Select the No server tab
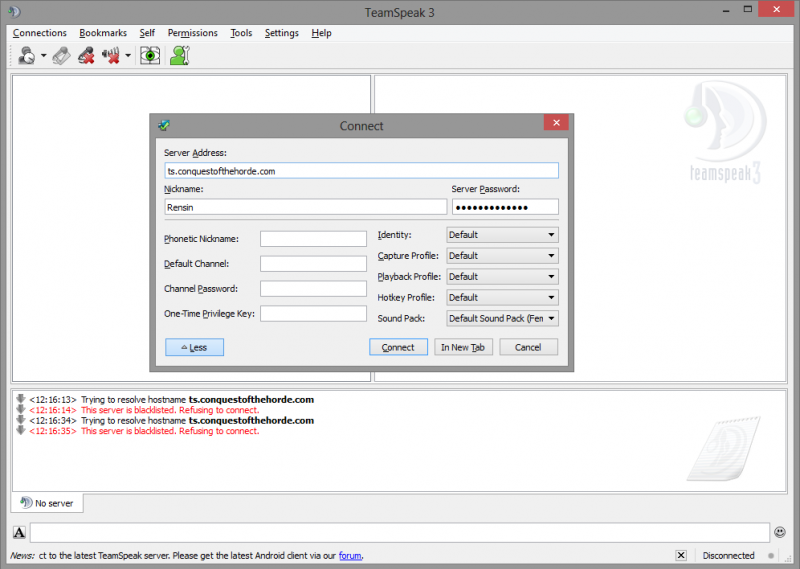 point(47,503)
